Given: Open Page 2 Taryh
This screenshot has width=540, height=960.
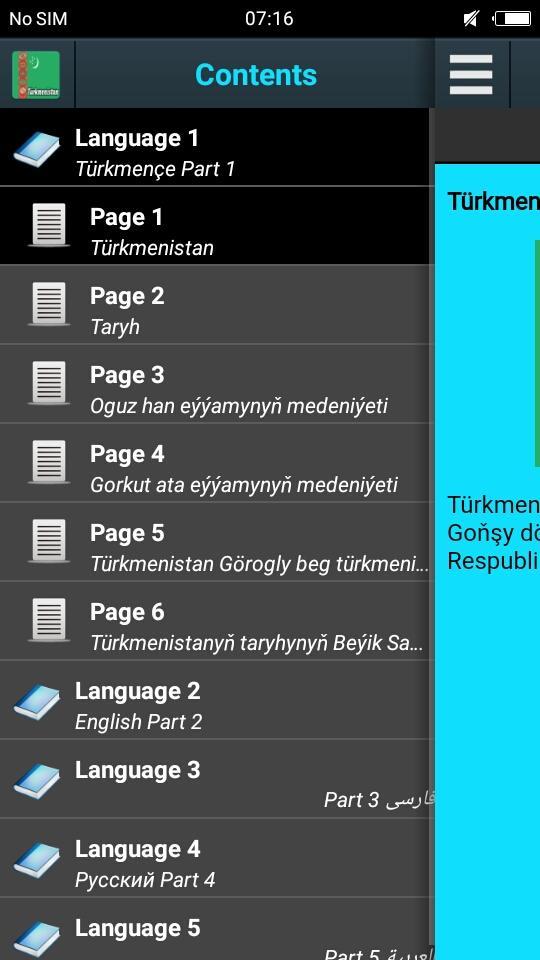Looking at the screenshot, I should coord(215,304).
